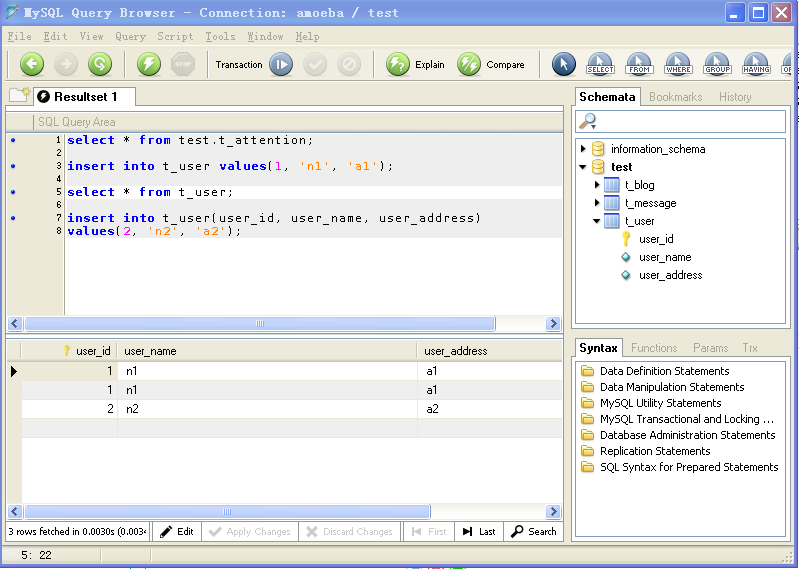Click the Apply Changes button

click(250, 532)
